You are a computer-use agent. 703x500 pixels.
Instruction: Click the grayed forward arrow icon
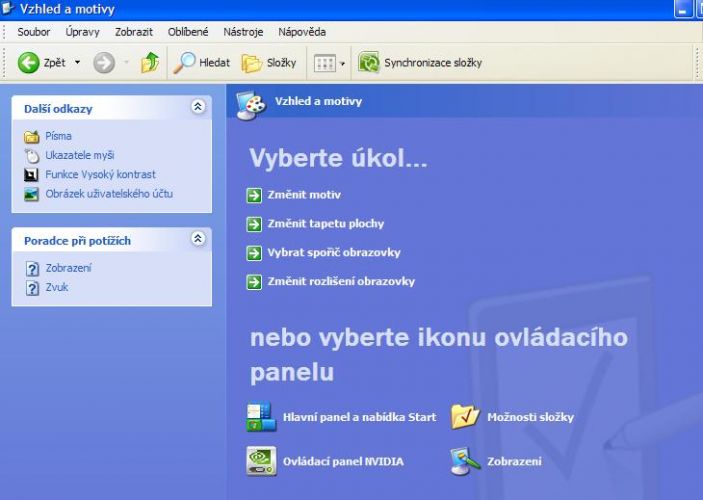[x=104, y=63]
